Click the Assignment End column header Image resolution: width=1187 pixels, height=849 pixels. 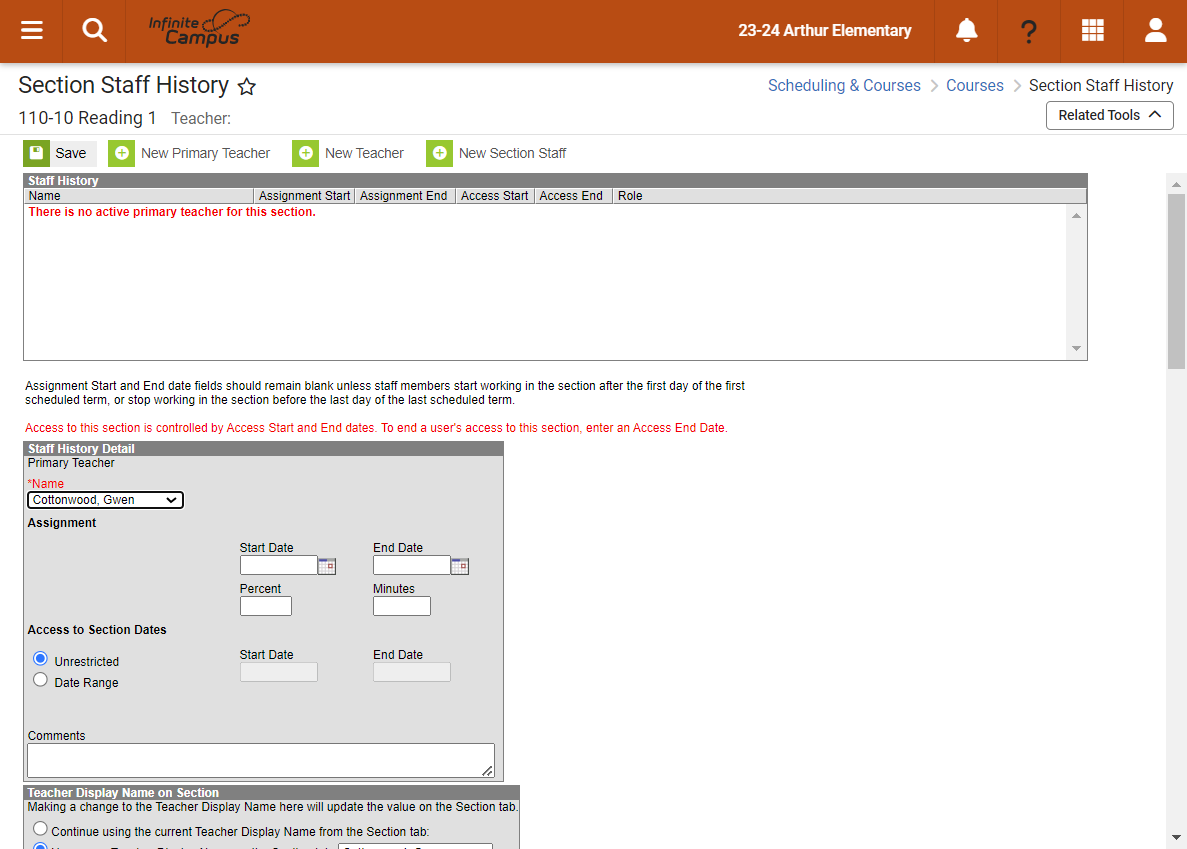point(405,196)
